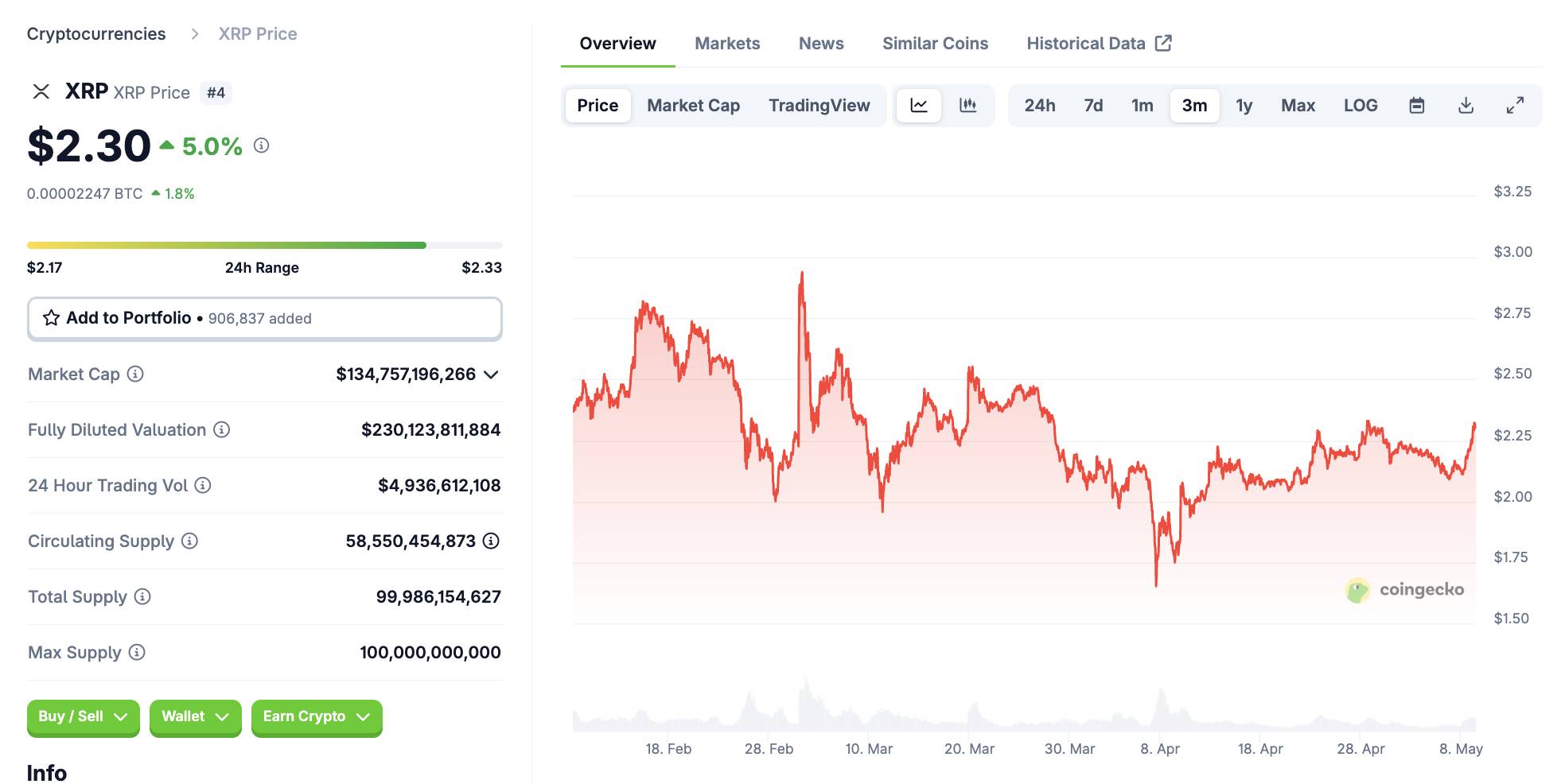Toggle LOG scale on chart
1561x784 pixels.
pos(1360,106)
